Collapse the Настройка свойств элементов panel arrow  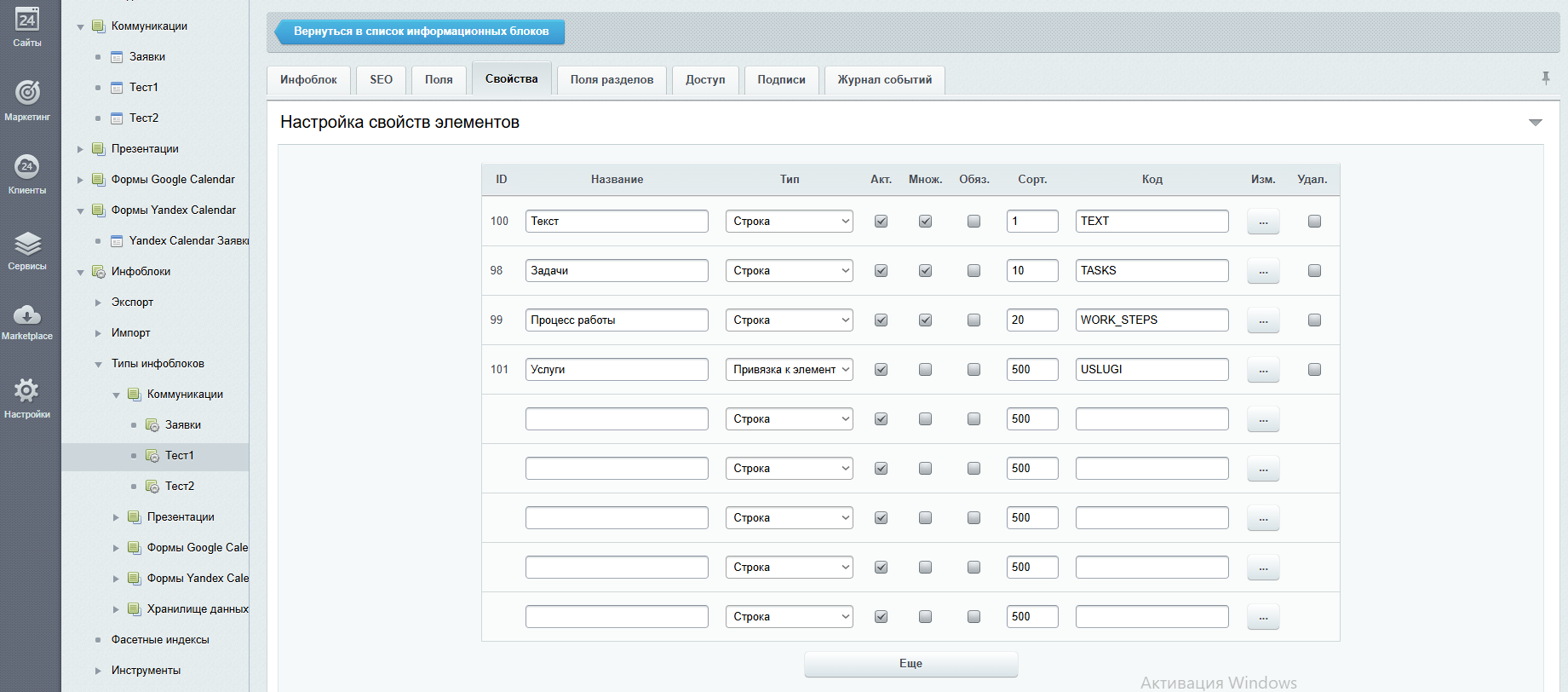coord(1536,123)
